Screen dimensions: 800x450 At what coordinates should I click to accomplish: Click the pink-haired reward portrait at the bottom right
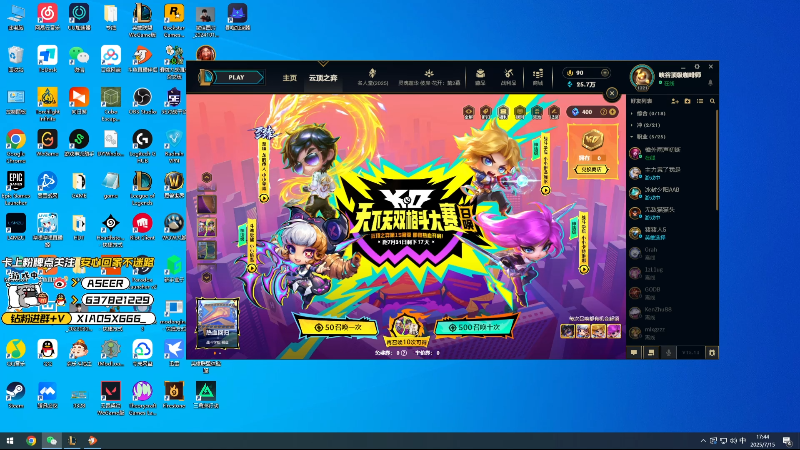(x=614, y=331)
